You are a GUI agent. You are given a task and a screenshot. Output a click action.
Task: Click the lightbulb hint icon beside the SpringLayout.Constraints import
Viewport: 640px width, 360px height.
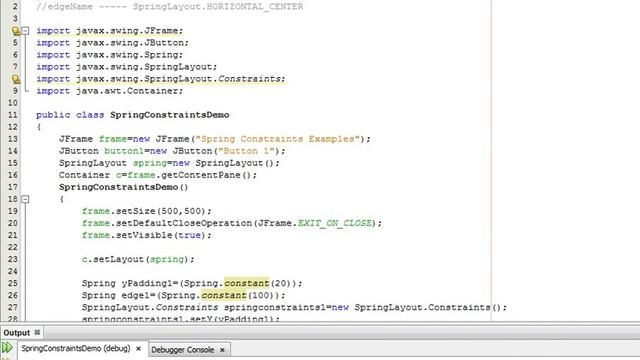click(x=16, y=79)
